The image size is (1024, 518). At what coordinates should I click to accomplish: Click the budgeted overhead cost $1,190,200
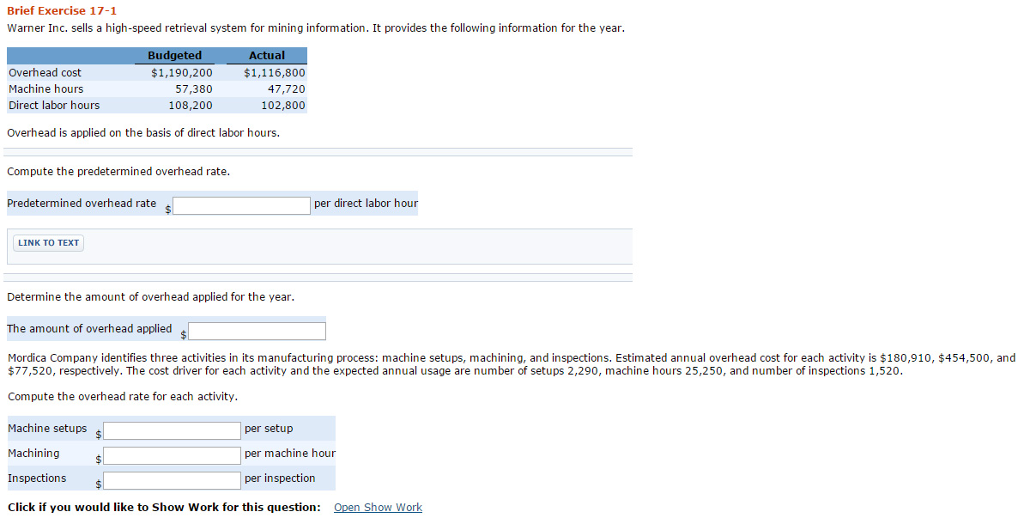tap(181, 73)
